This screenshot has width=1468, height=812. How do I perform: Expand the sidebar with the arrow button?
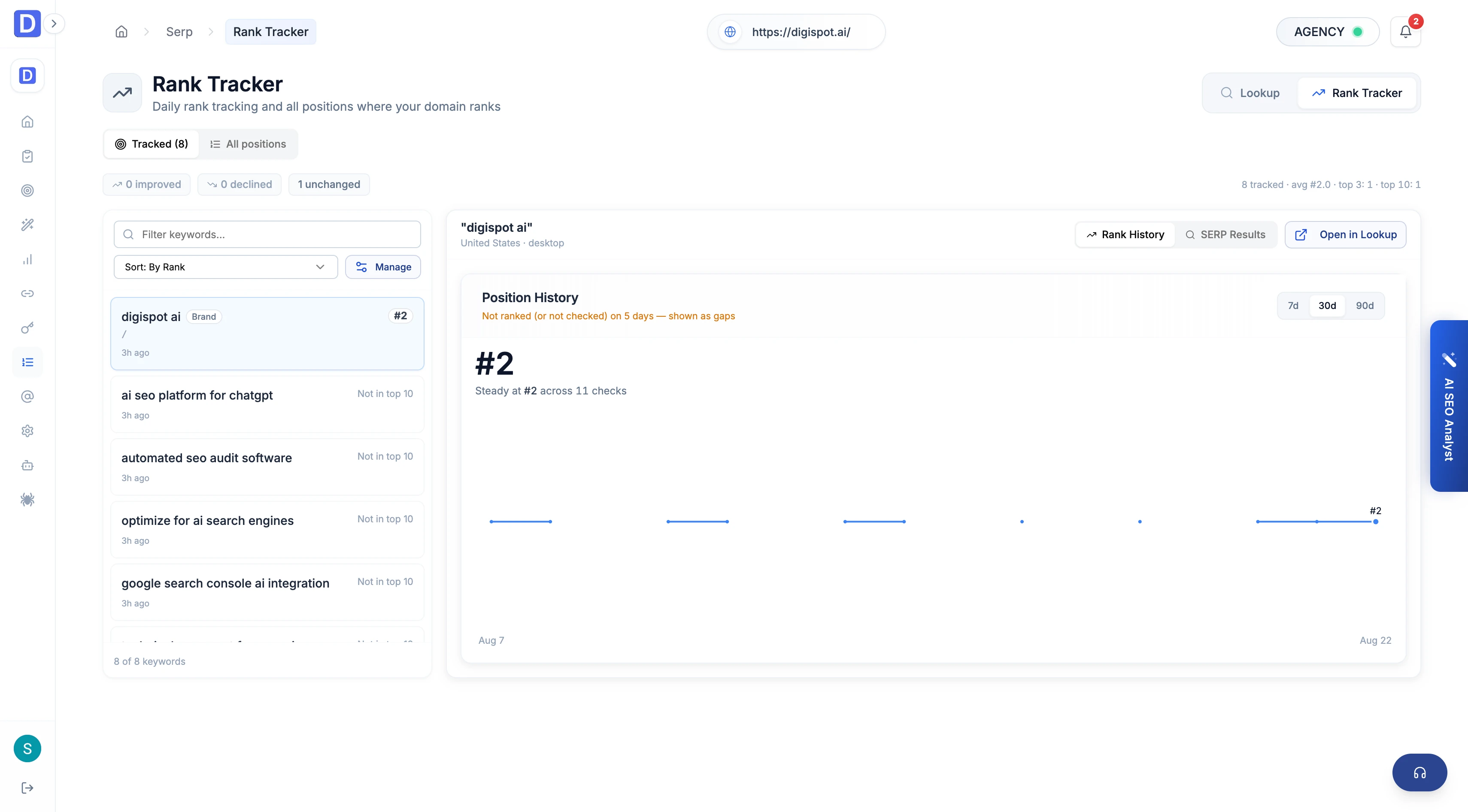(x=54, y=23)
